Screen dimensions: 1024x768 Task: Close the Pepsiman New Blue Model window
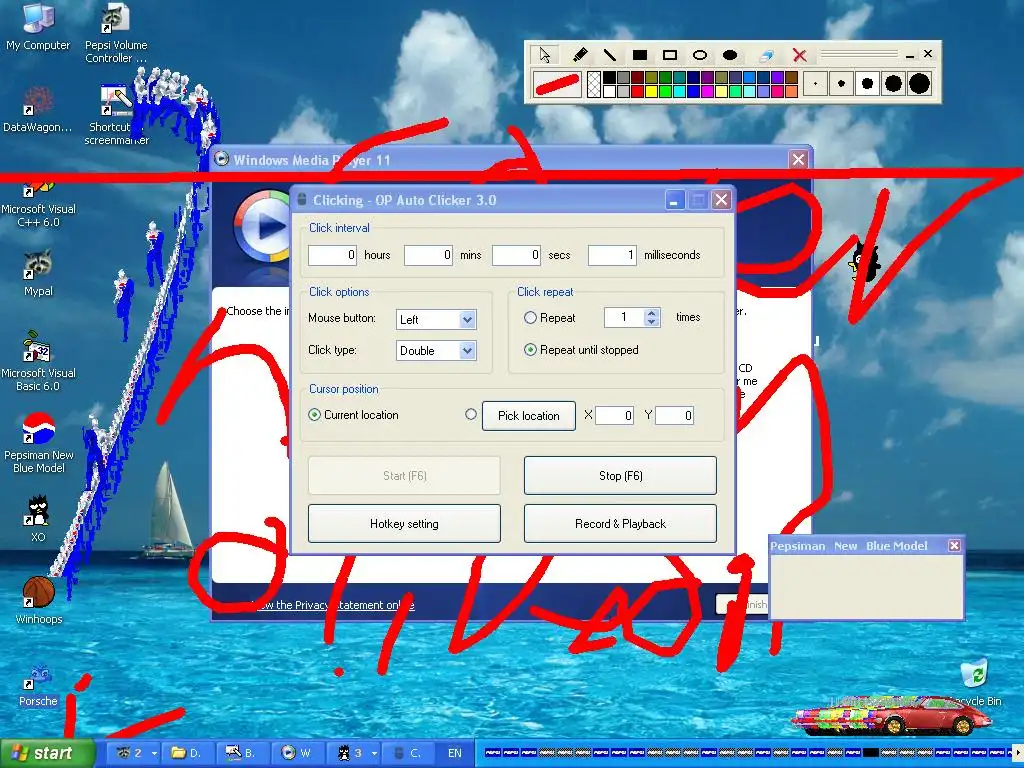[954, 545]
